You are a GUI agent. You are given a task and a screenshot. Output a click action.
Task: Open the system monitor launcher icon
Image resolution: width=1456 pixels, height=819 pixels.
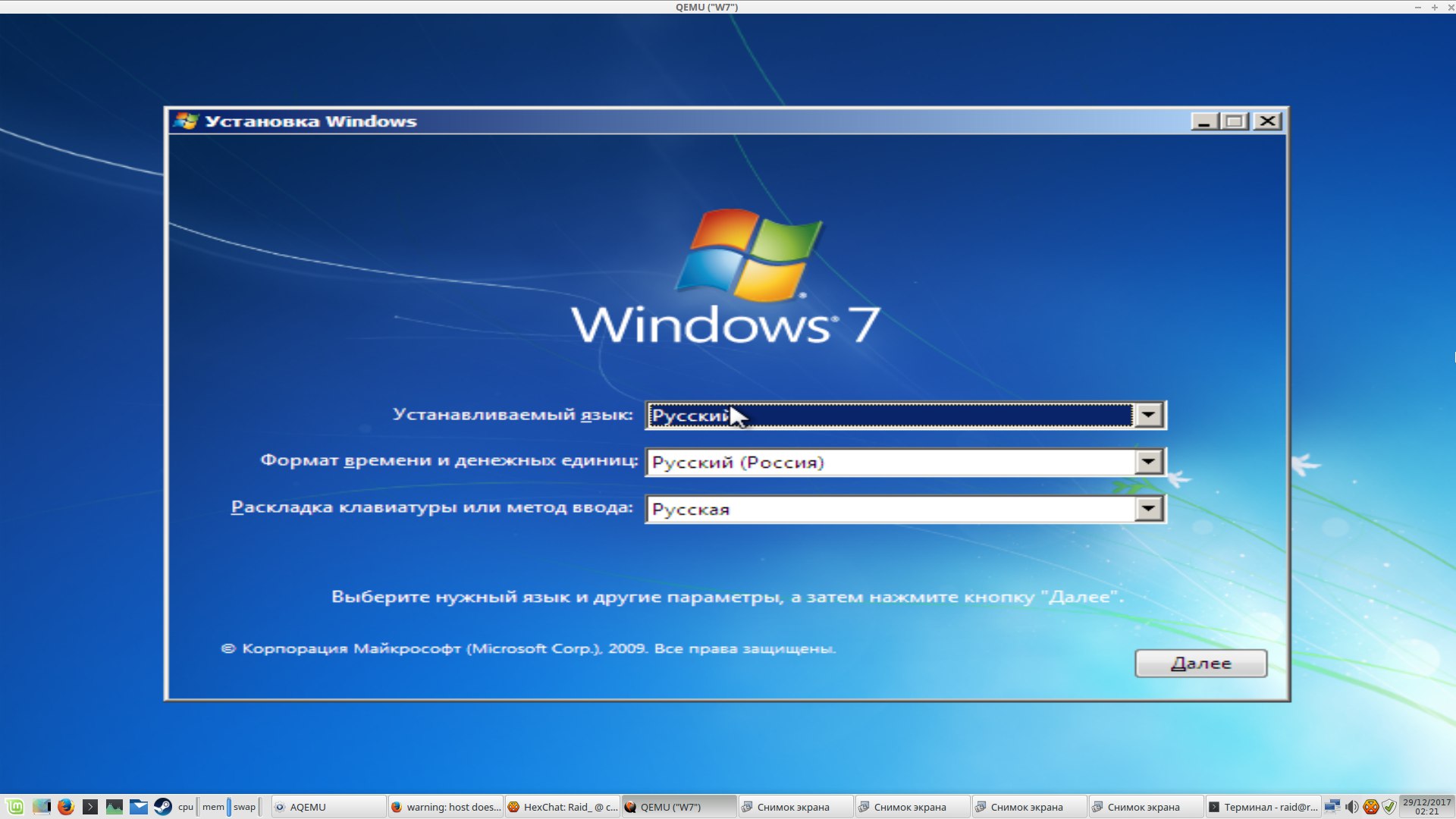(115, 807)
